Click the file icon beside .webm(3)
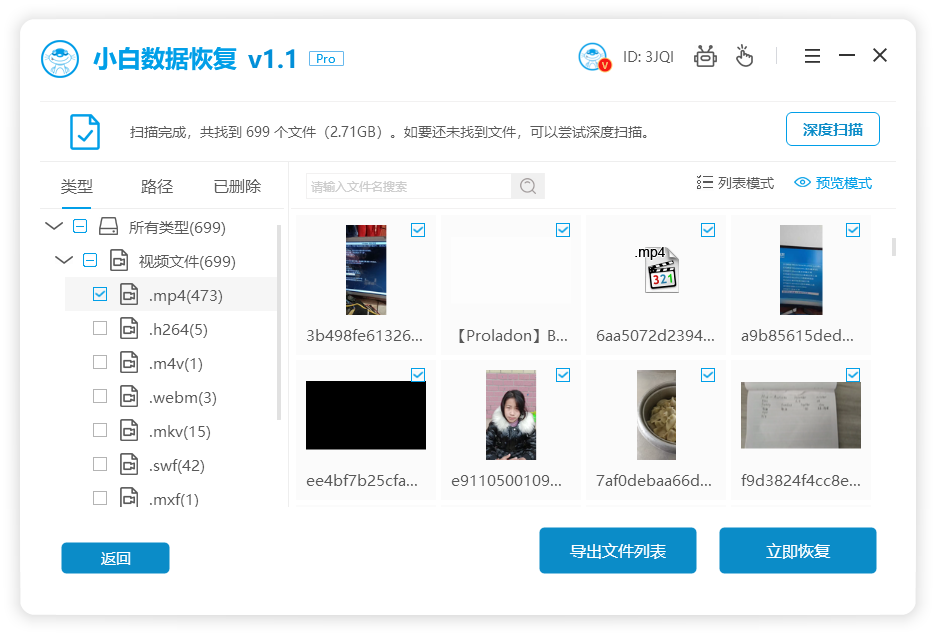This screenshot has height=636, width=936. click(129, 397)
